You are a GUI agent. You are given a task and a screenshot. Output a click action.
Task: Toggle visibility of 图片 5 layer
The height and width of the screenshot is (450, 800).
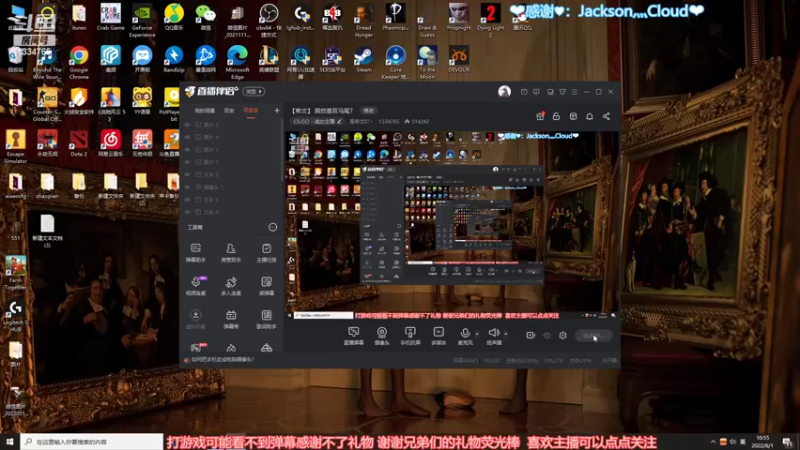[187, 124]
